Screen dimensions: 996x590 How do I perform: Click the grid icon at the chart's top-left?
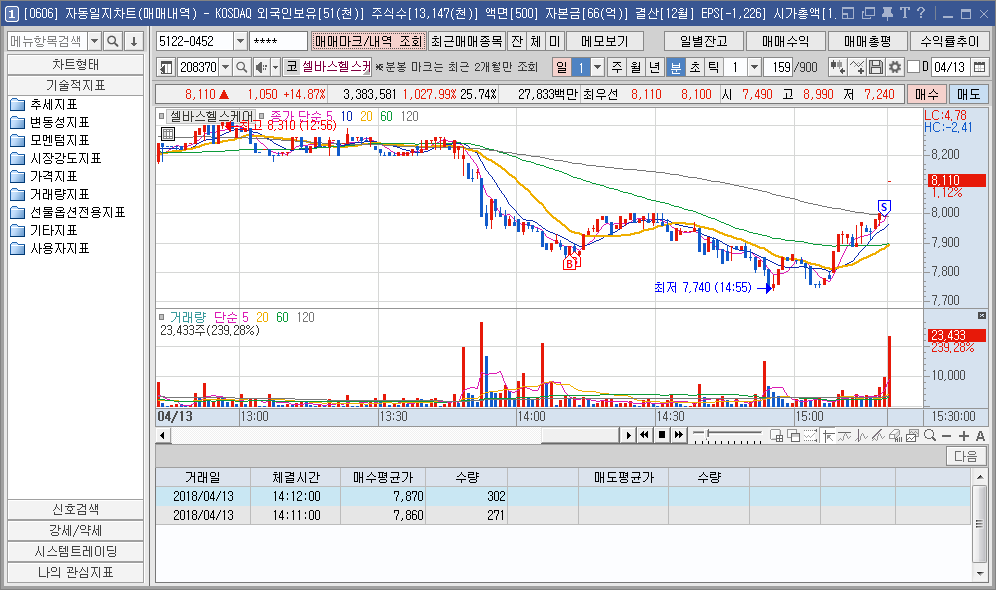click(168, 133)
